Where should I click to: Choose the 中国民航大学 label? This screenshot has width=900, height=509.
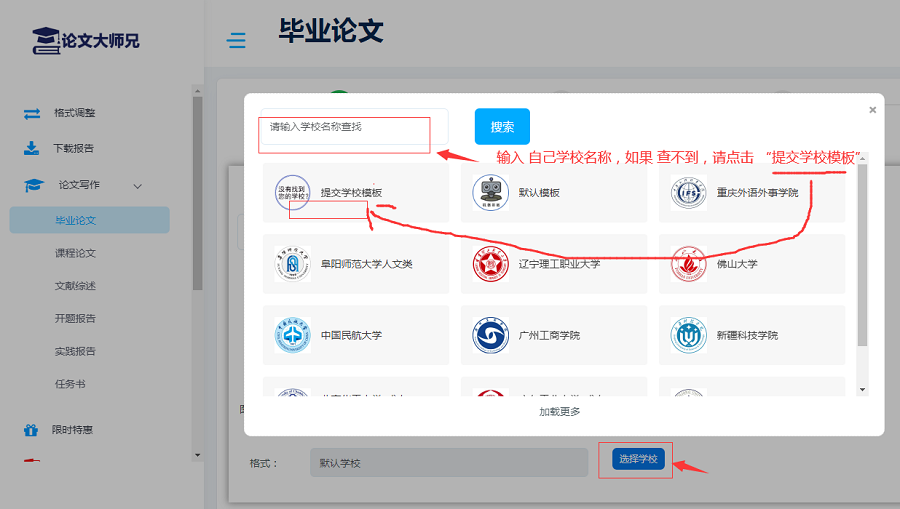pyautogui.click(x=351, y=335)
